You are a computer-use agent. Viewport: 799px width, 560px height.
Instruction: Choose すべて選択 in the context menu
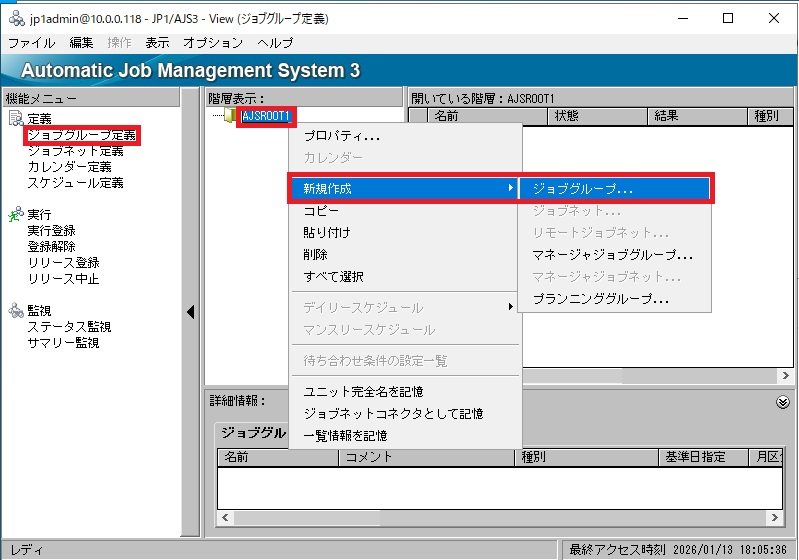pyautogui.click(x=405, y=277)
